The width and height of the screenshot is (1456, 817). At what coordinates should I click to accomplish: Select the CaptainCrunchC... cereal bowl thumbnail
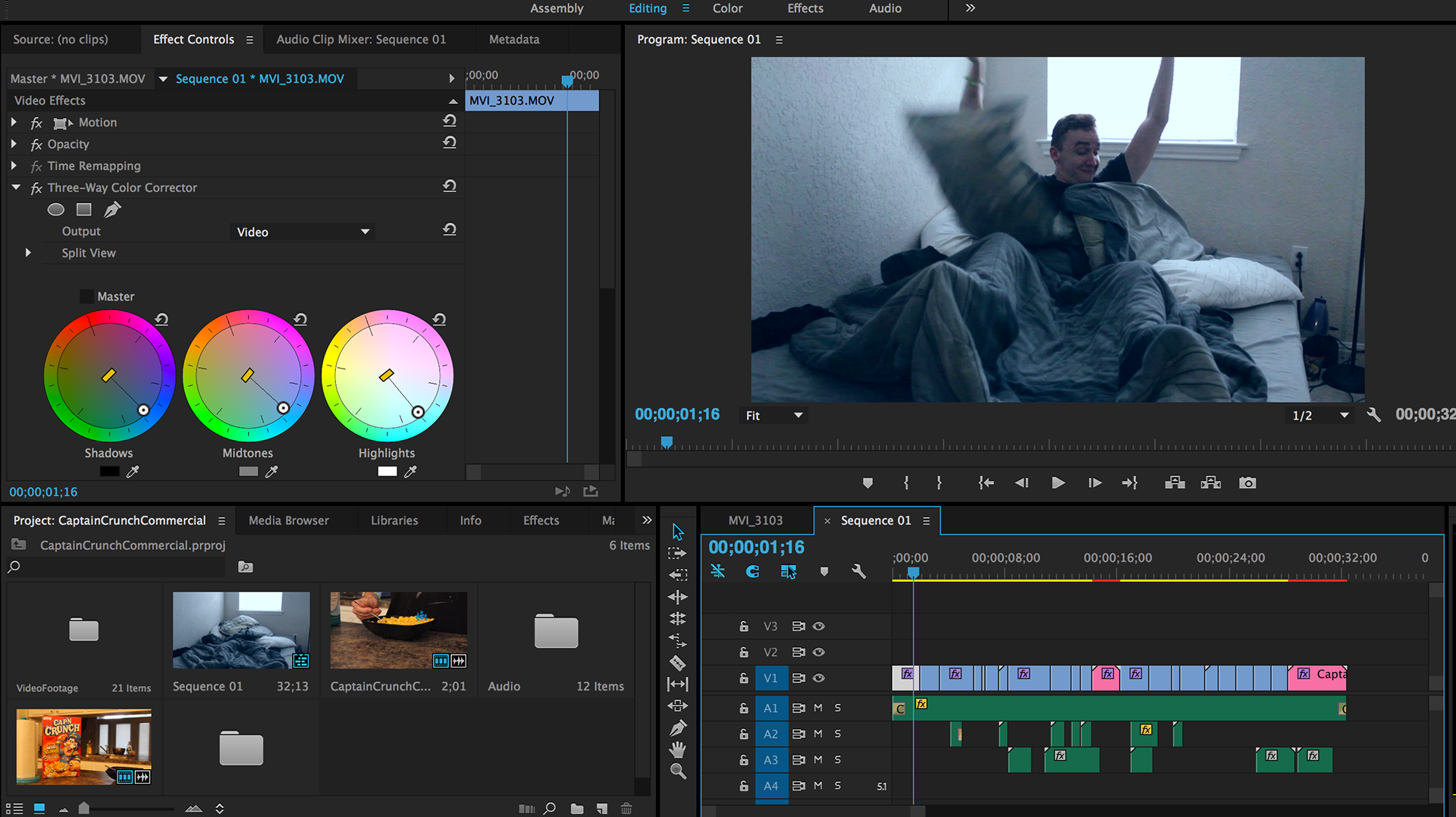point(398,630)
